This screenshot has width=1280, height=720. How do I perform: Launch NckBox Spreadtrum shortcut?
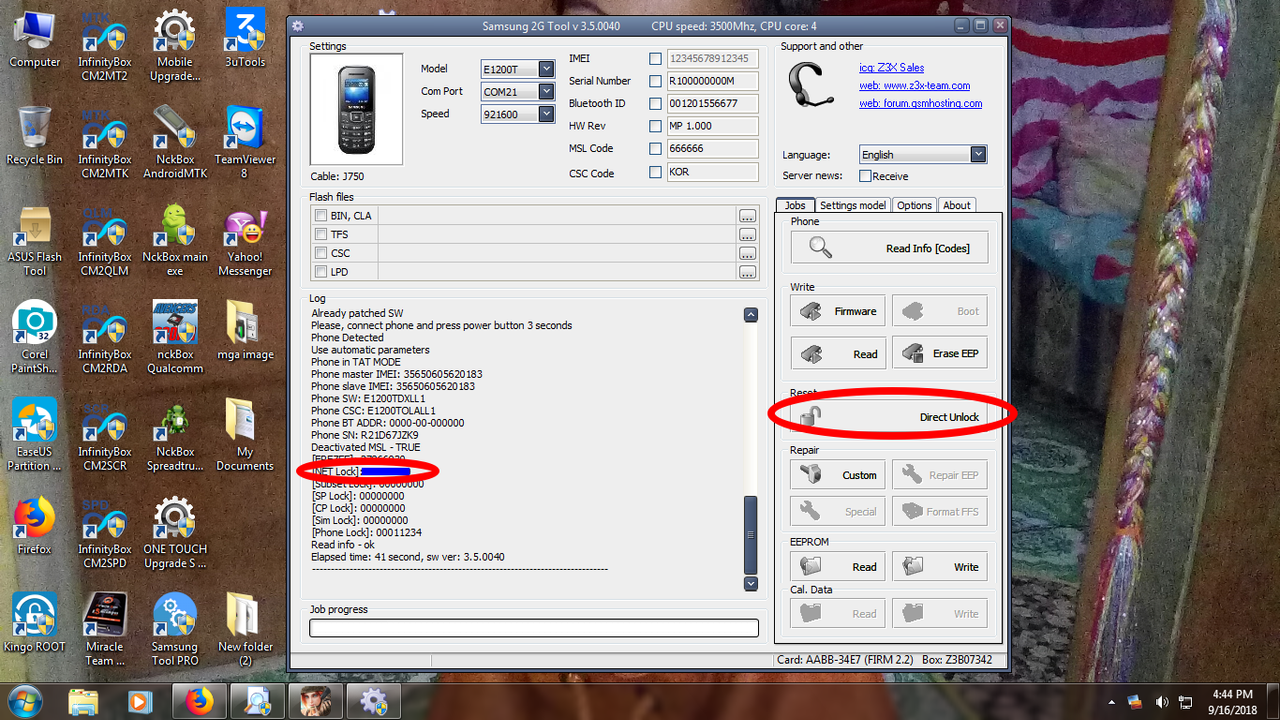pos(175,435)
